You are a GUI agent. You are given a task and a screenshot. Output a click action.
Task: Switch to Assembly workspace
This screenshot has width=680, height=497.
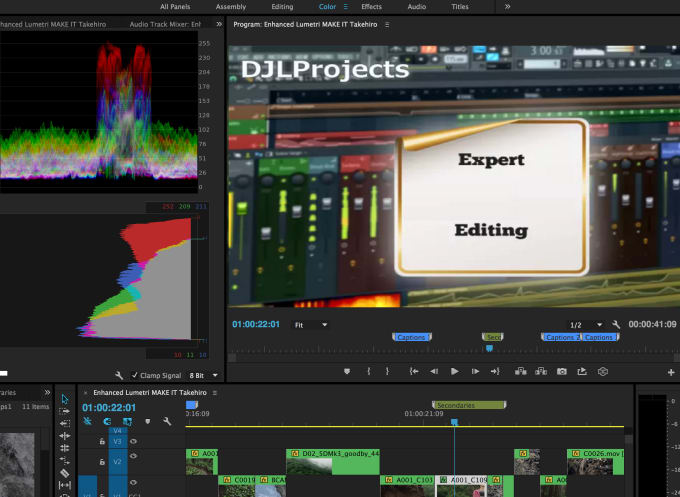point(231,7)
